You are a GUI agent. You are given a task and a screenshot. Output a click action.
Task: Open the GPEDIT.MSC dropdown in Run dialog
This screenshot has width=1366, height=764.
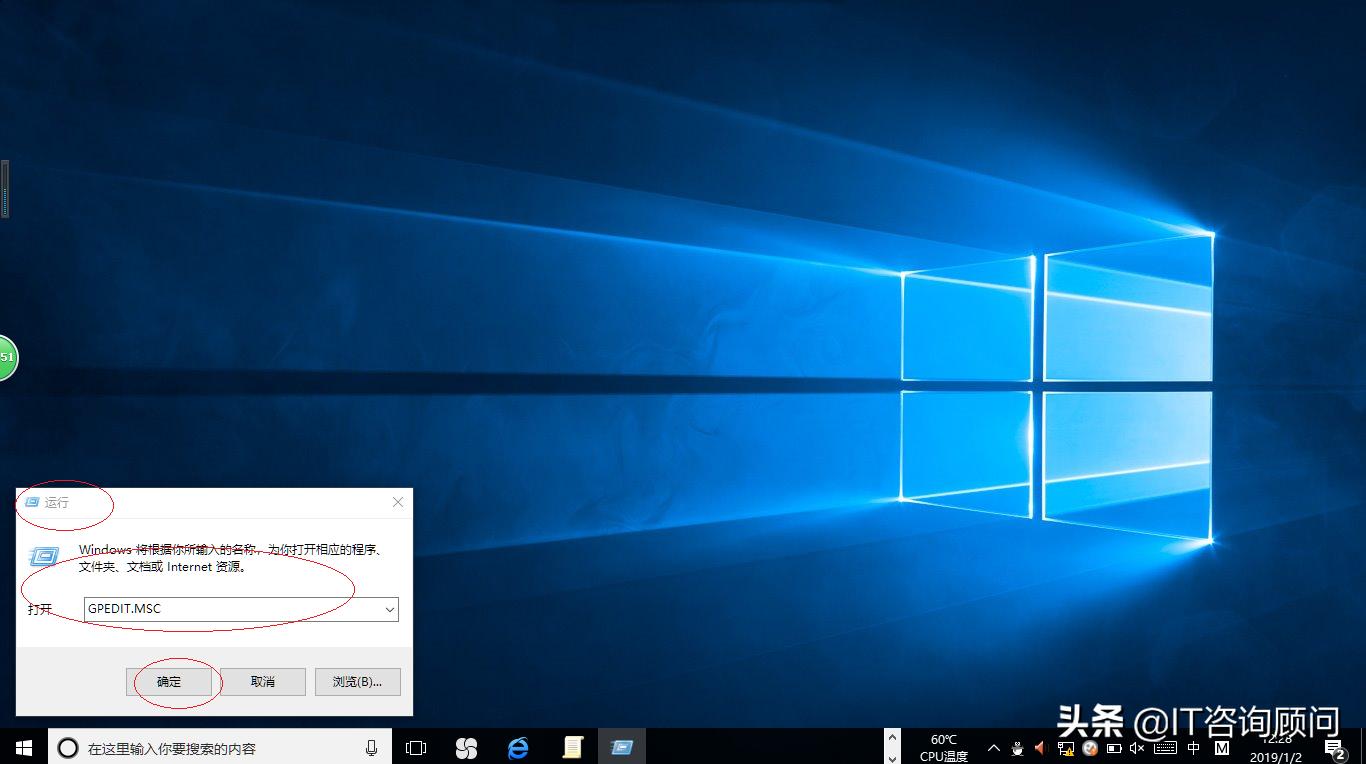[x=389, y=609]
